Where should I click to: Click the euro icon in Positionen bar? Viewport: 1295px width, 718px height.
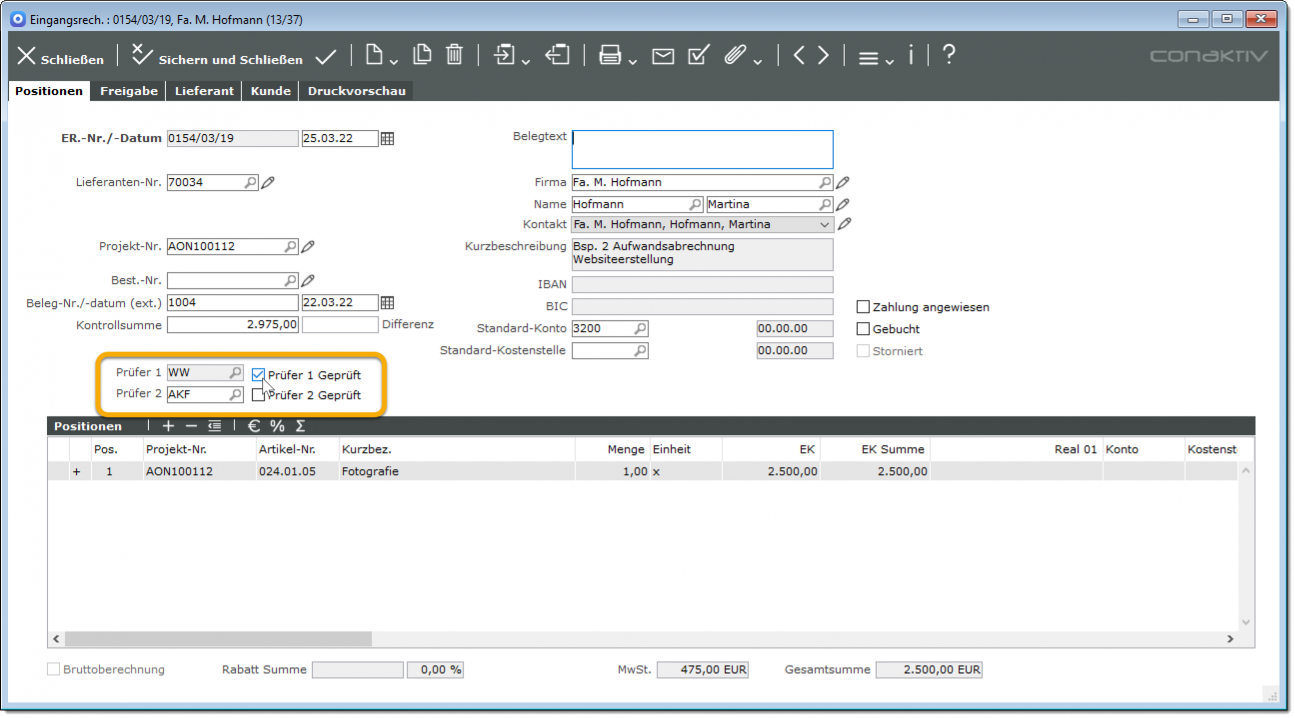click(254, 426)
